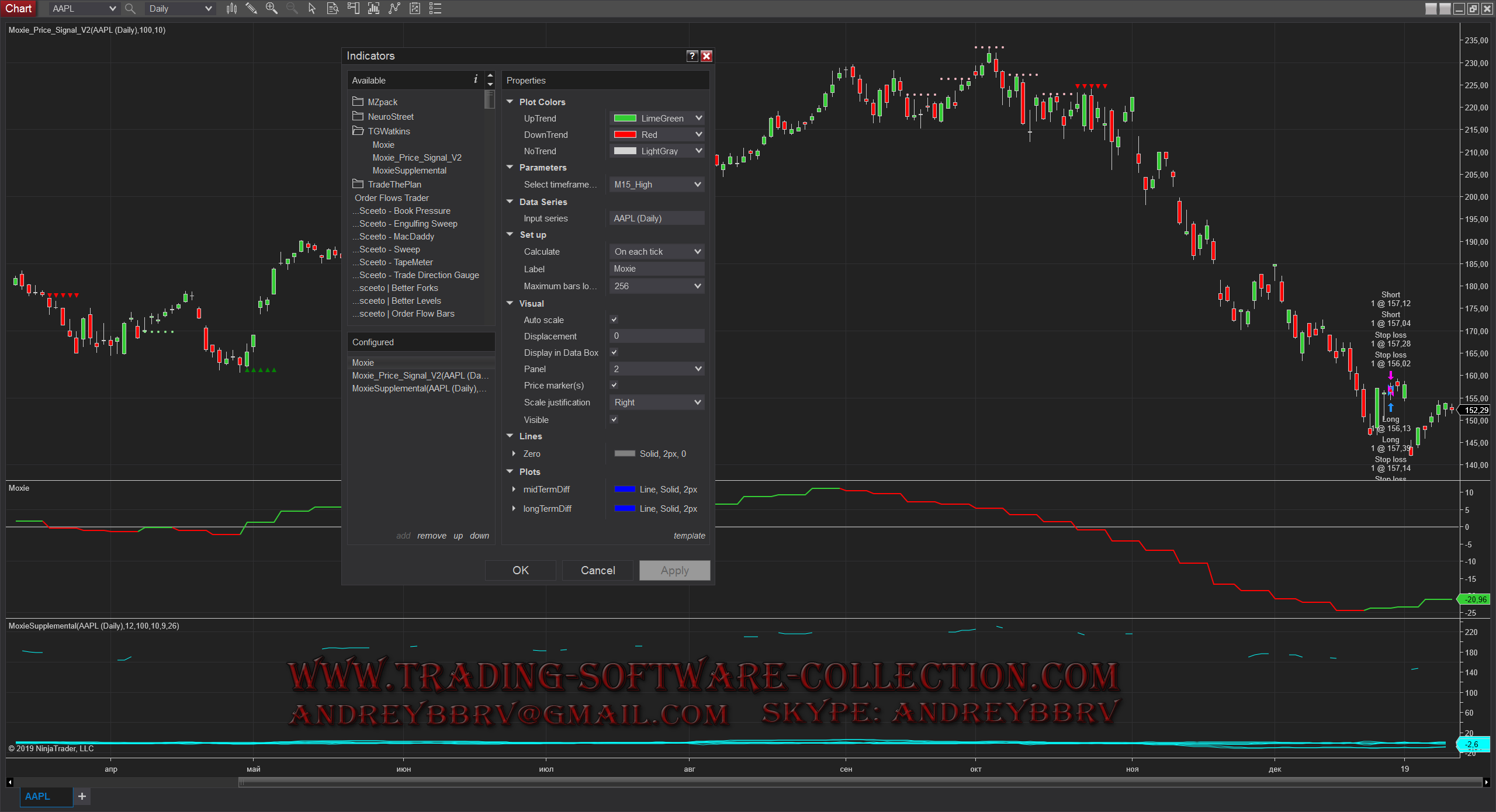Click the instrument search magnifier icon
Image resolution: width=1496 pixels, height=812 pixels.
click(x=130, y=8)
